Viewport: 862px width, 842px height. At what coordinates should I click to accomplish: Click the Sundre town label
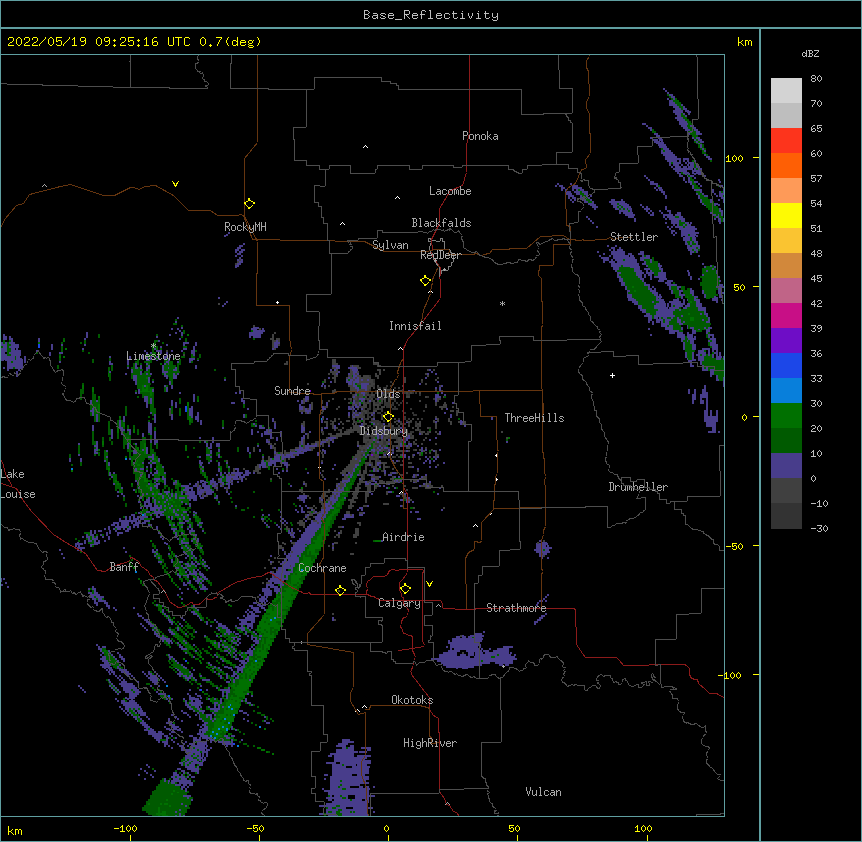tap(292, 391)
